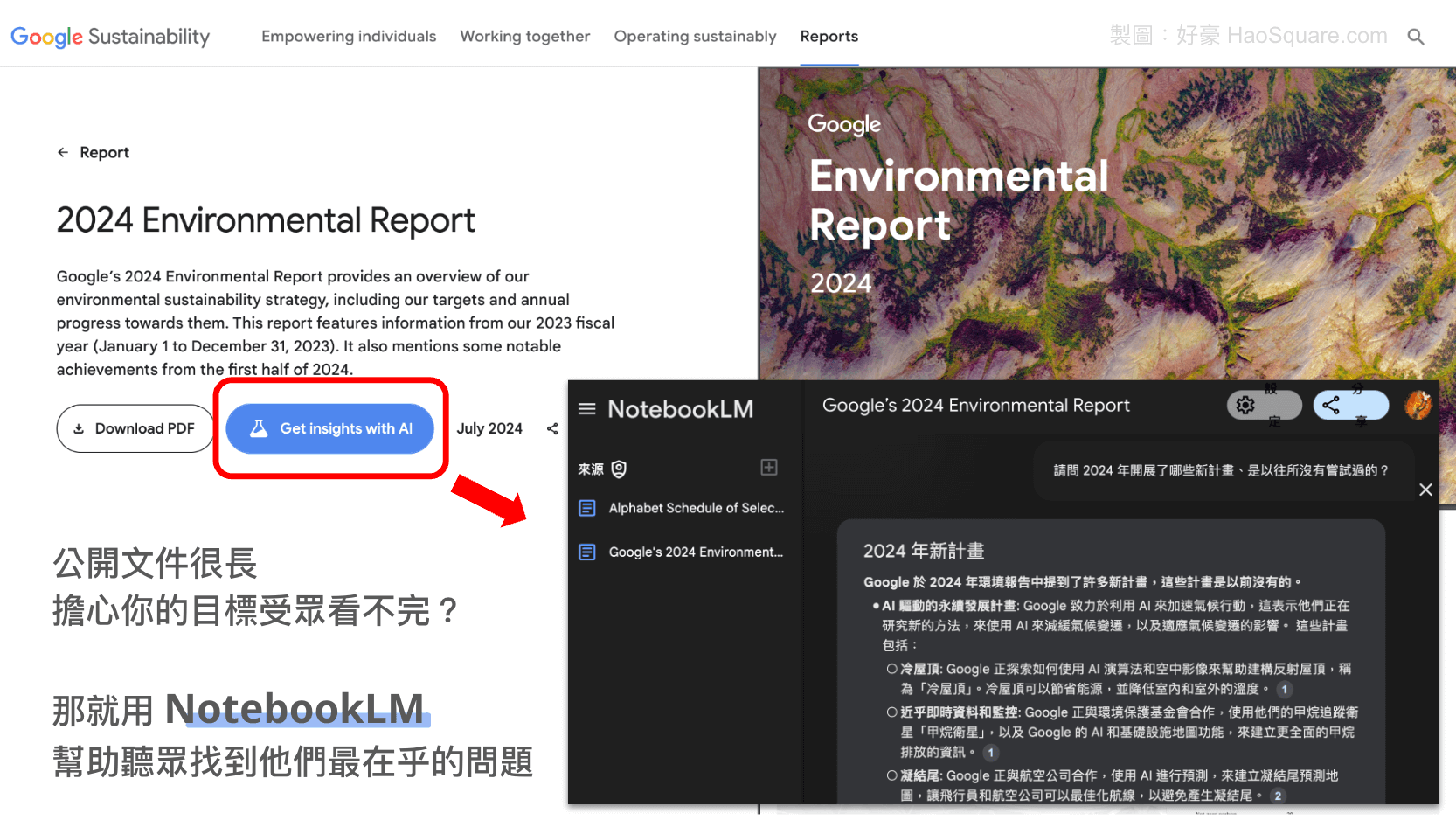Viewport: 1456px width, 820px height.
Task: Click the document icon for Google's 2024 Environment source
Action: [x=587, y=552]
